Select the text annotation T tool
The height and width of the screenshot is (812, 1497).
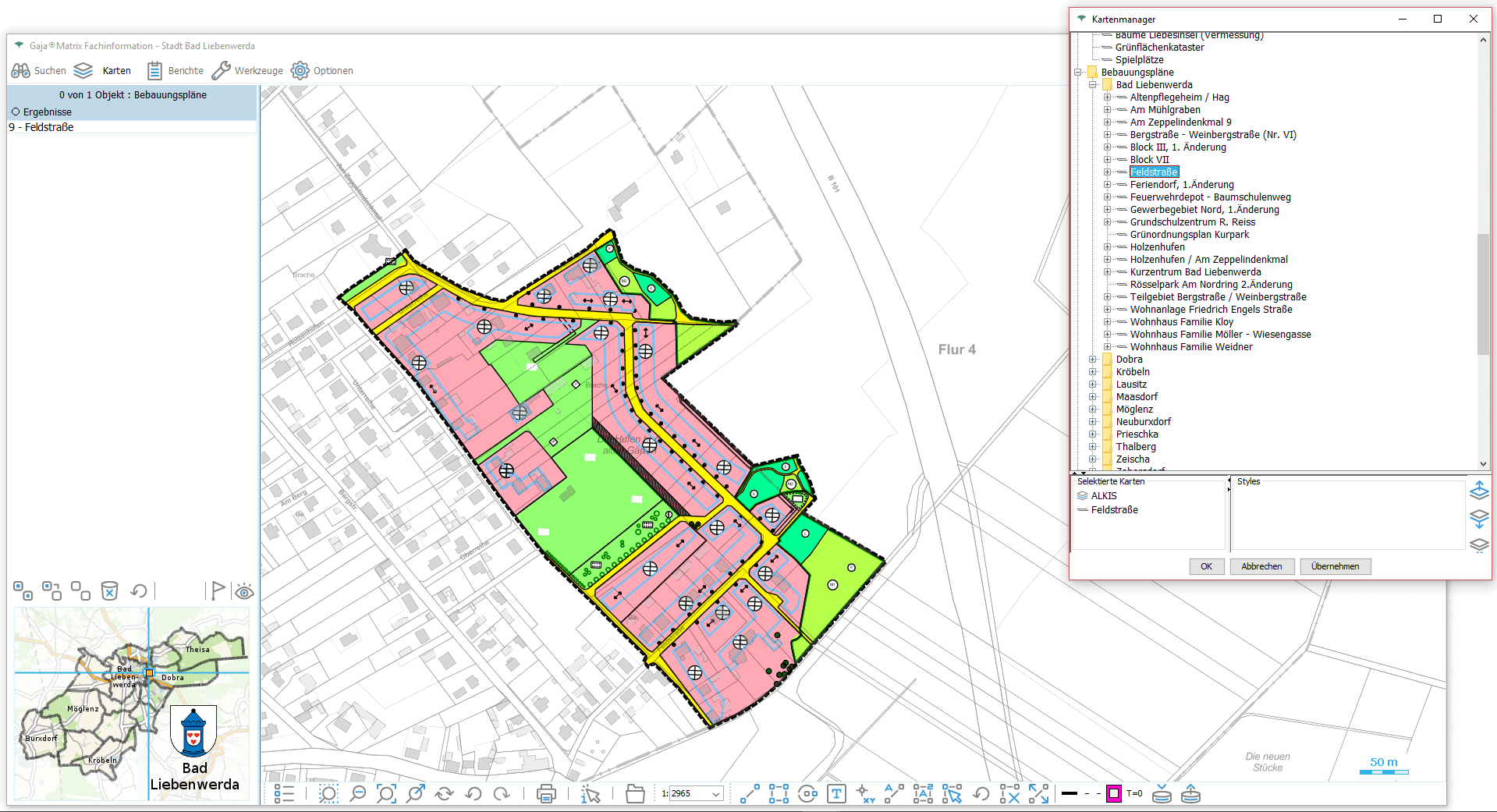[x=836, y=794]
